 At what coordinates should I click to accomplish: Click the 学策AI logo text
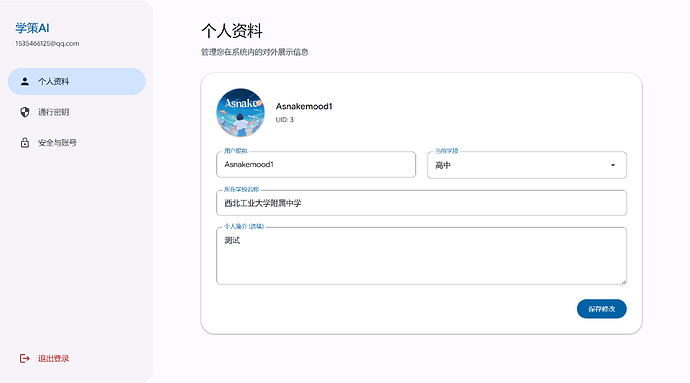(x=32, y=28)
